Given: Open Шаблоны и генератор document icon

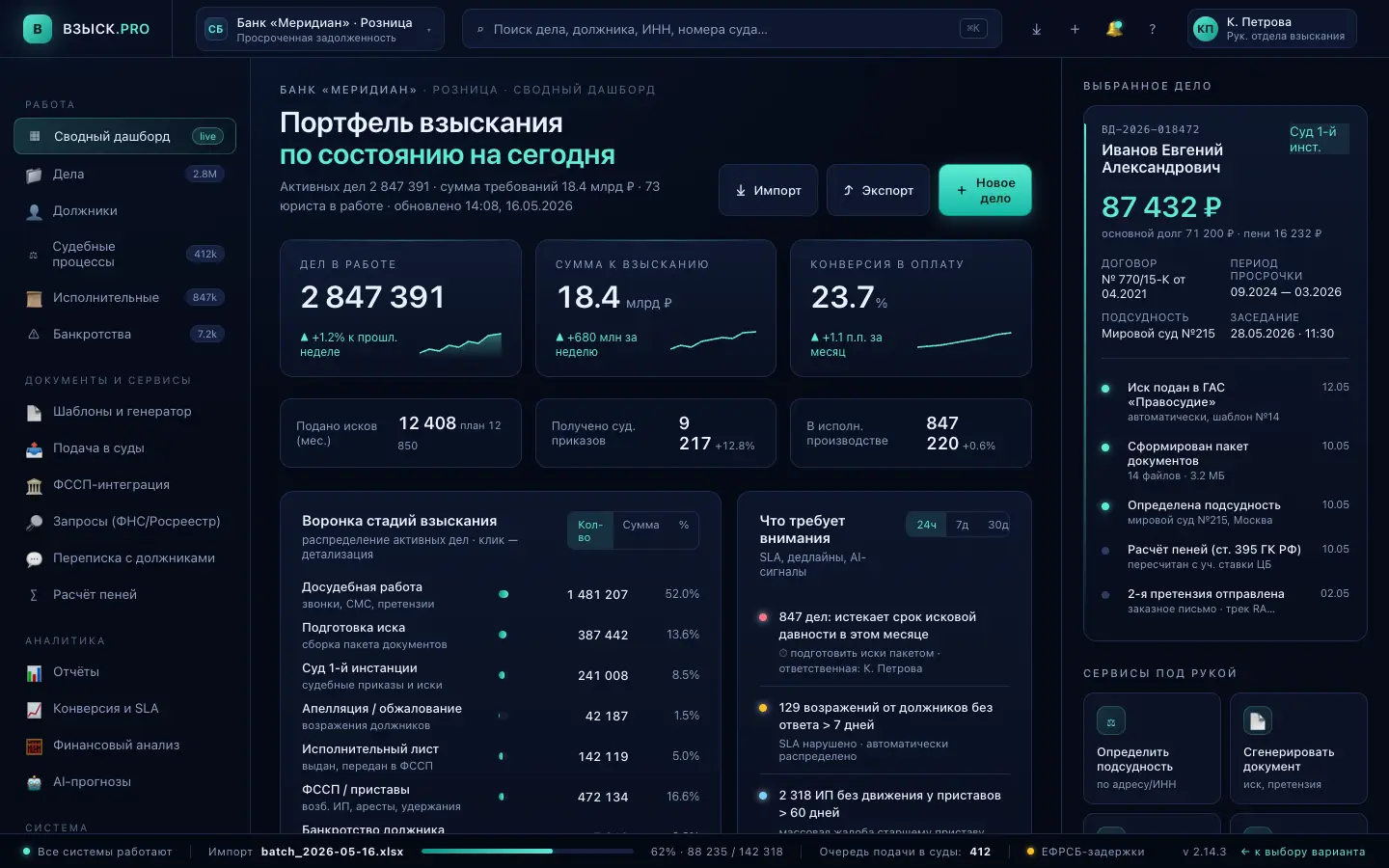Looking at the screenshot, I should coord(35,412).
